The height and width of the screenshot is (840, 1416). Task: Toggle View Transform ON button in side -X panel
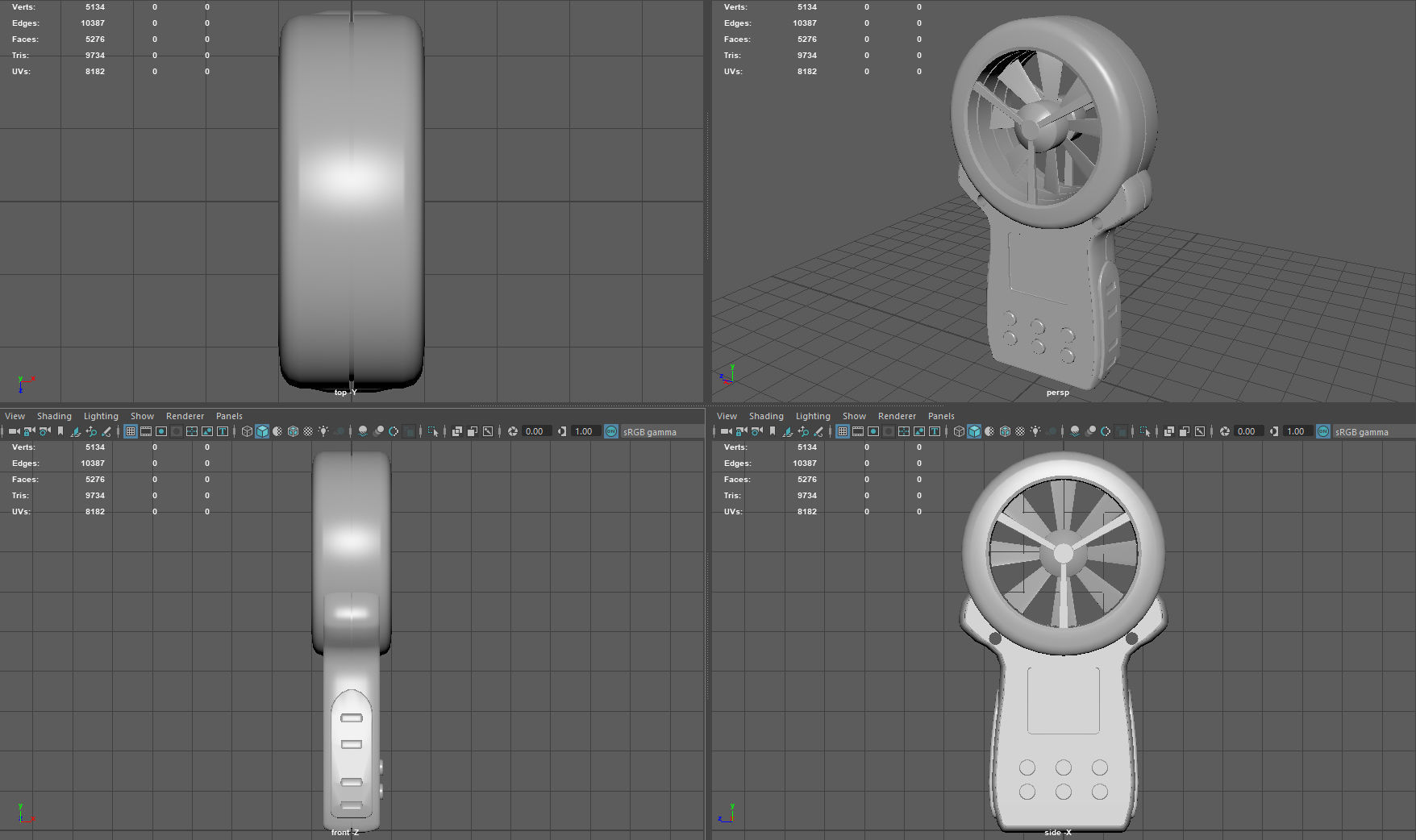coord(1323,431)
